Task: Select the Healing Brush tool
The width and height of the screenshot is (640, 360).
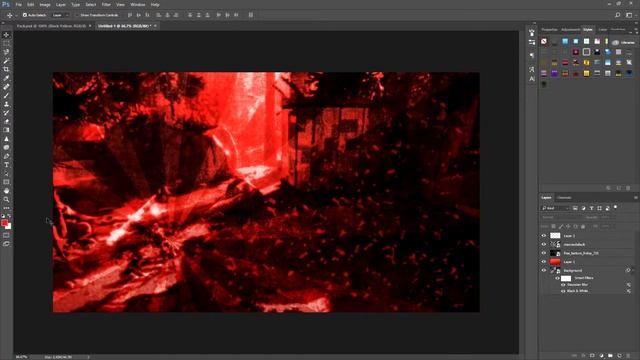Action: [x=6, y=87]
